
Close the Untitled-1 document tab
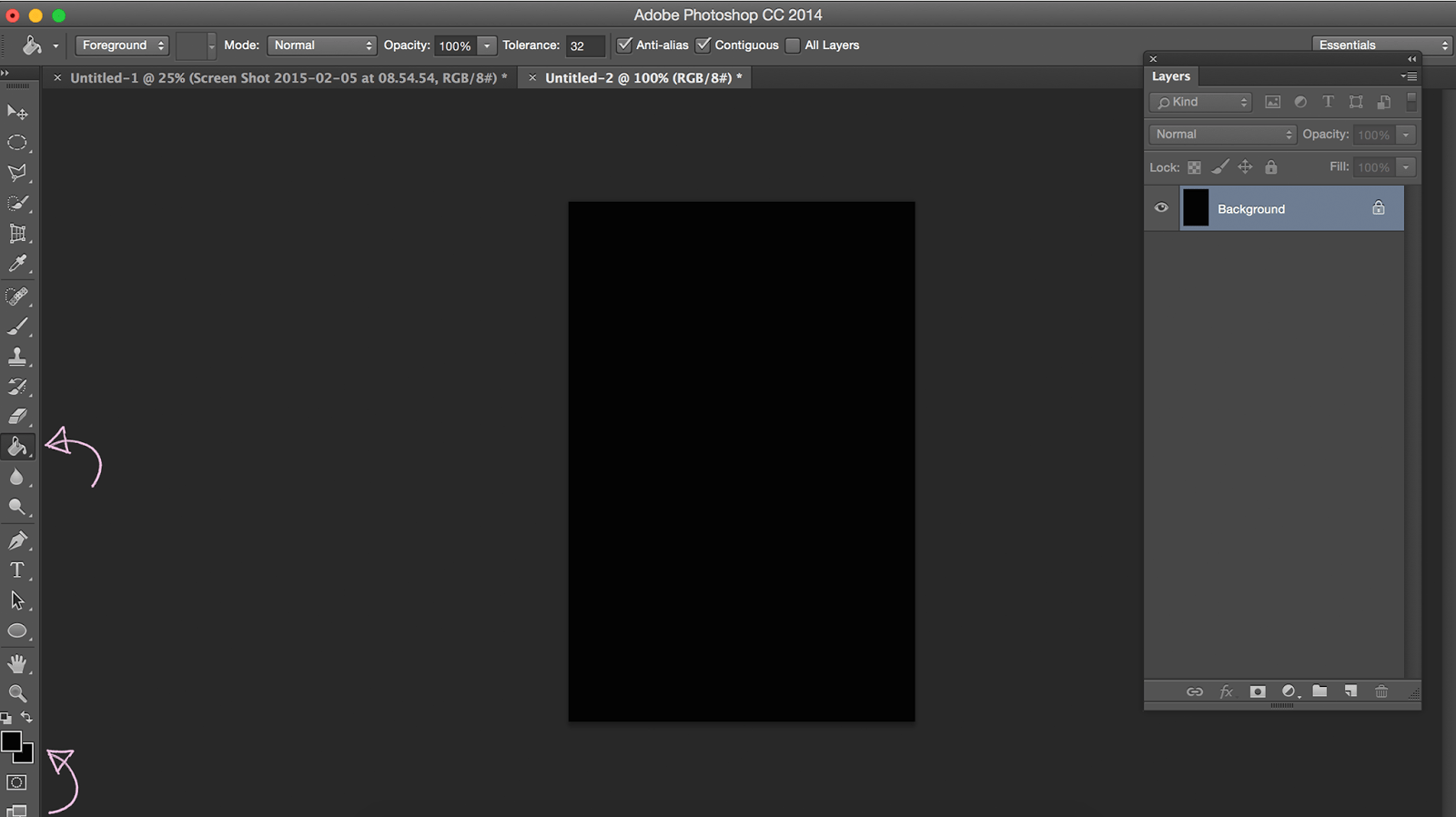coord(57,78)
